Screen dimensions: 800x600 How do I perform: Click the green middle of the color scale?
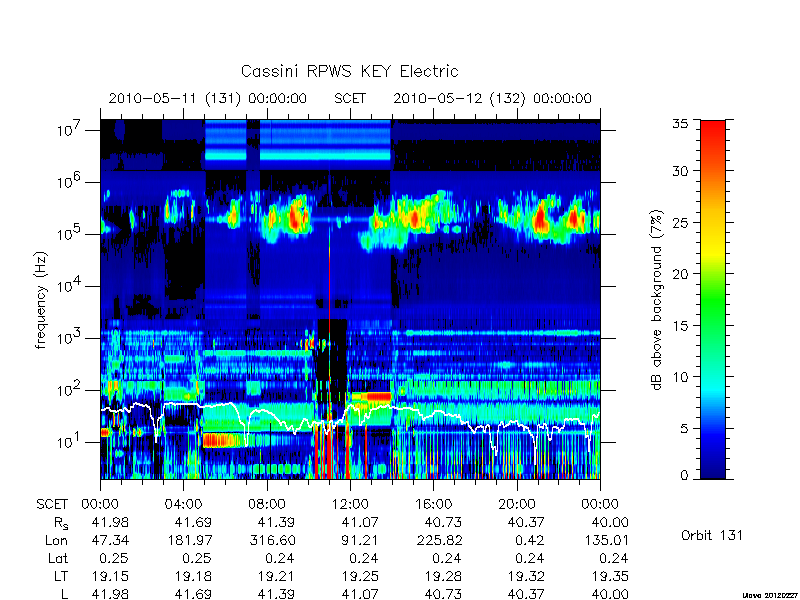[x=713, y=300]
